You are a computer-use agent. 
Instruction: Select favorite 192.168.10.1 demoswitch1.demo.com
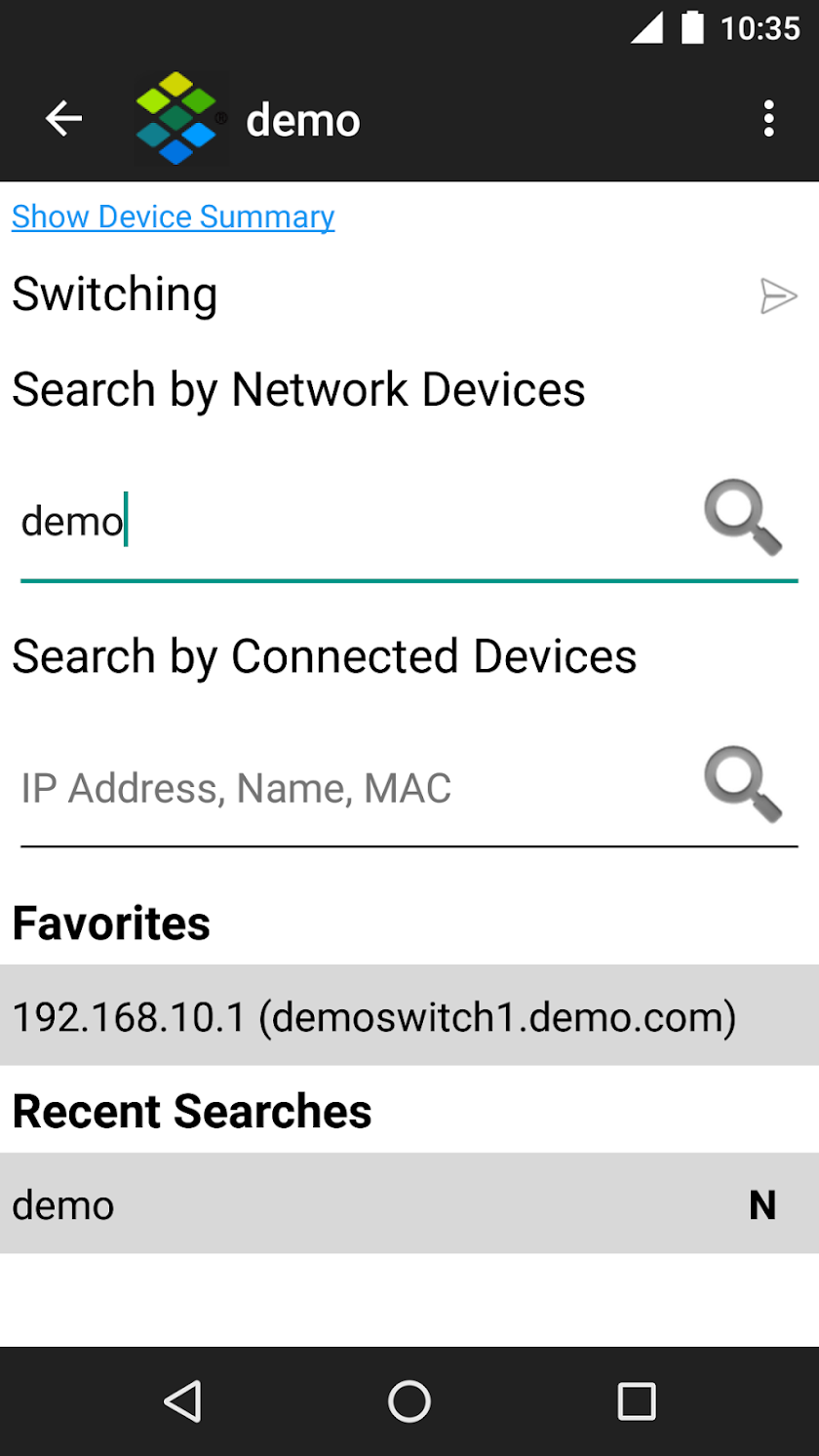click(409, 1015)
